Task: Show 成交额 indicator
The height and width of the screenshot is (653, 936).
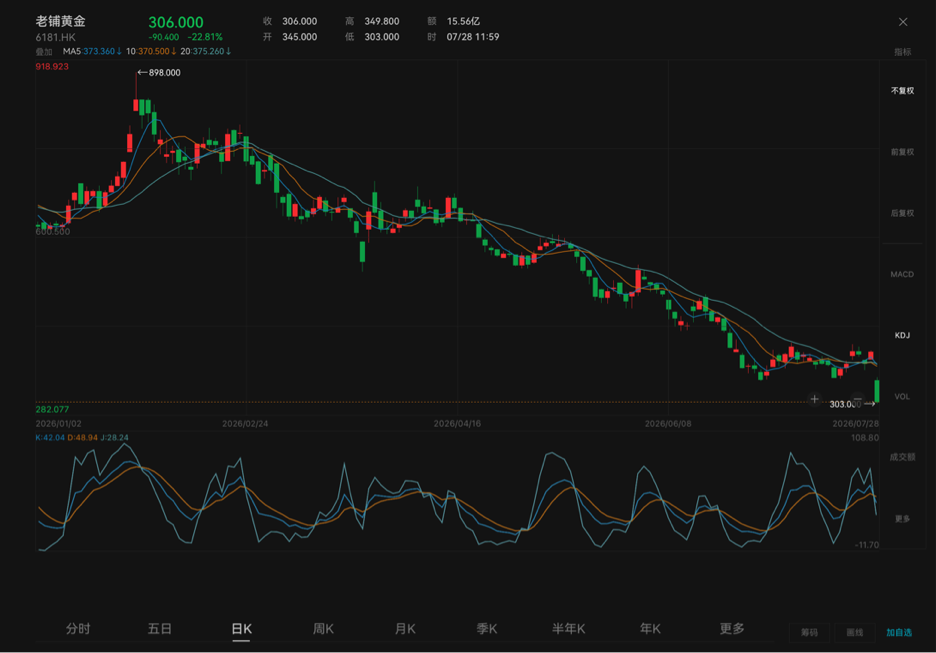Action: point(902,457)
